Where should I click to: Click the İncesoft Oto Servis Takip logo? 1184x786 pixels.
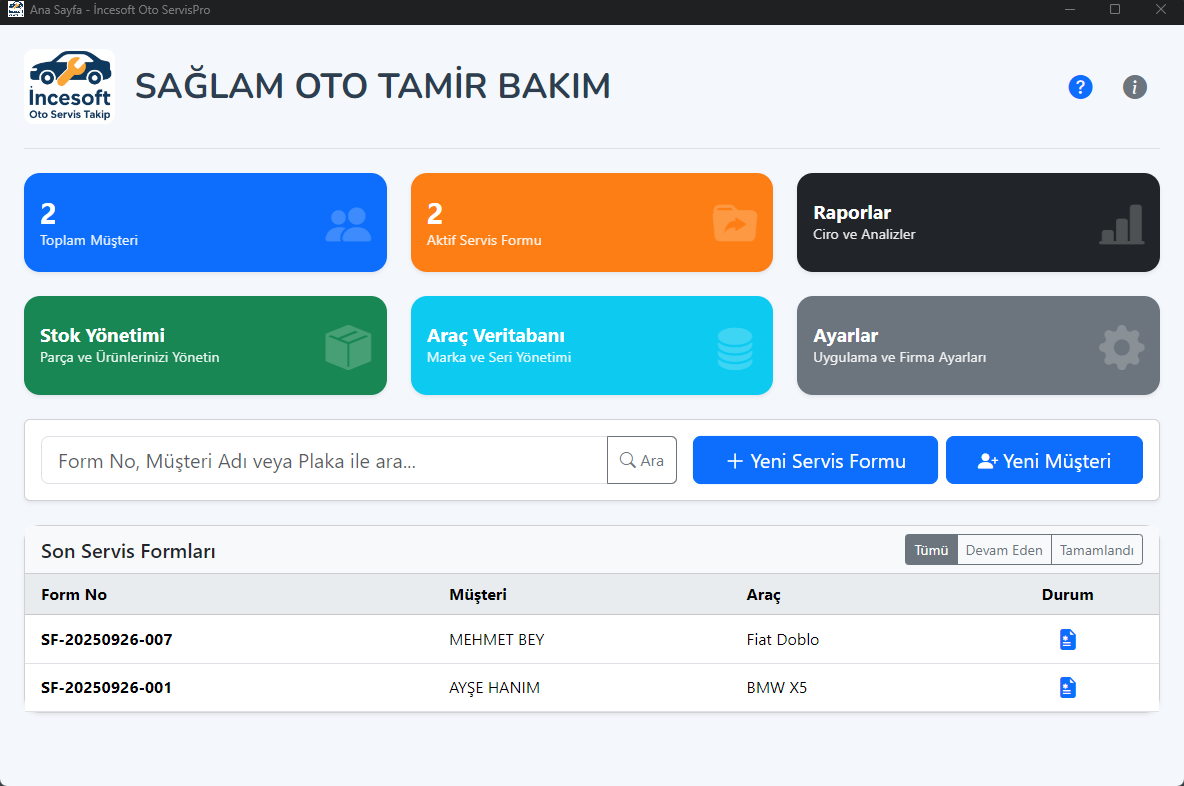(69, 85)
